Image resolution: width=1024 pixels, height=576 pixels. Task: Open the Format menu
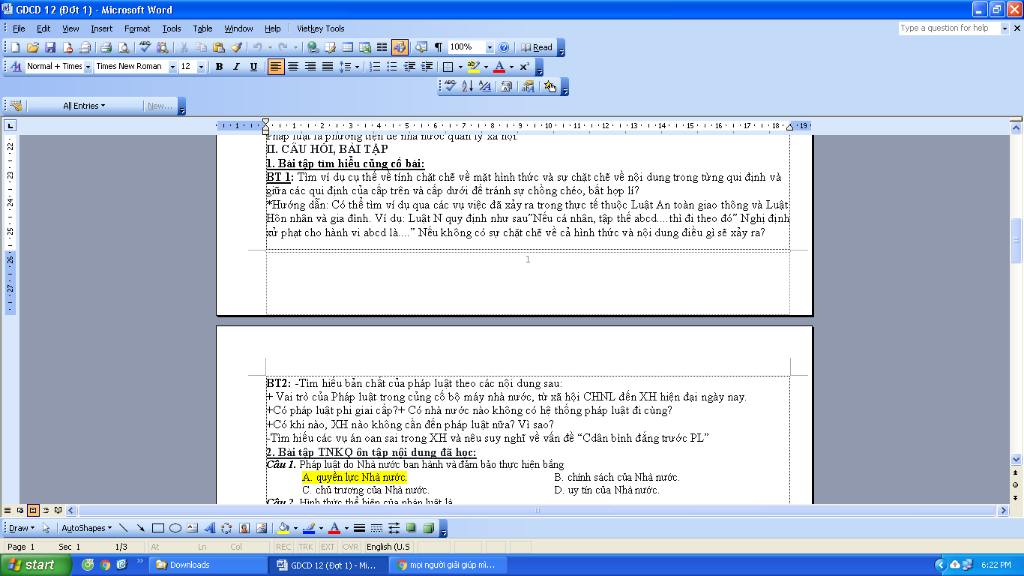(136, 29)
